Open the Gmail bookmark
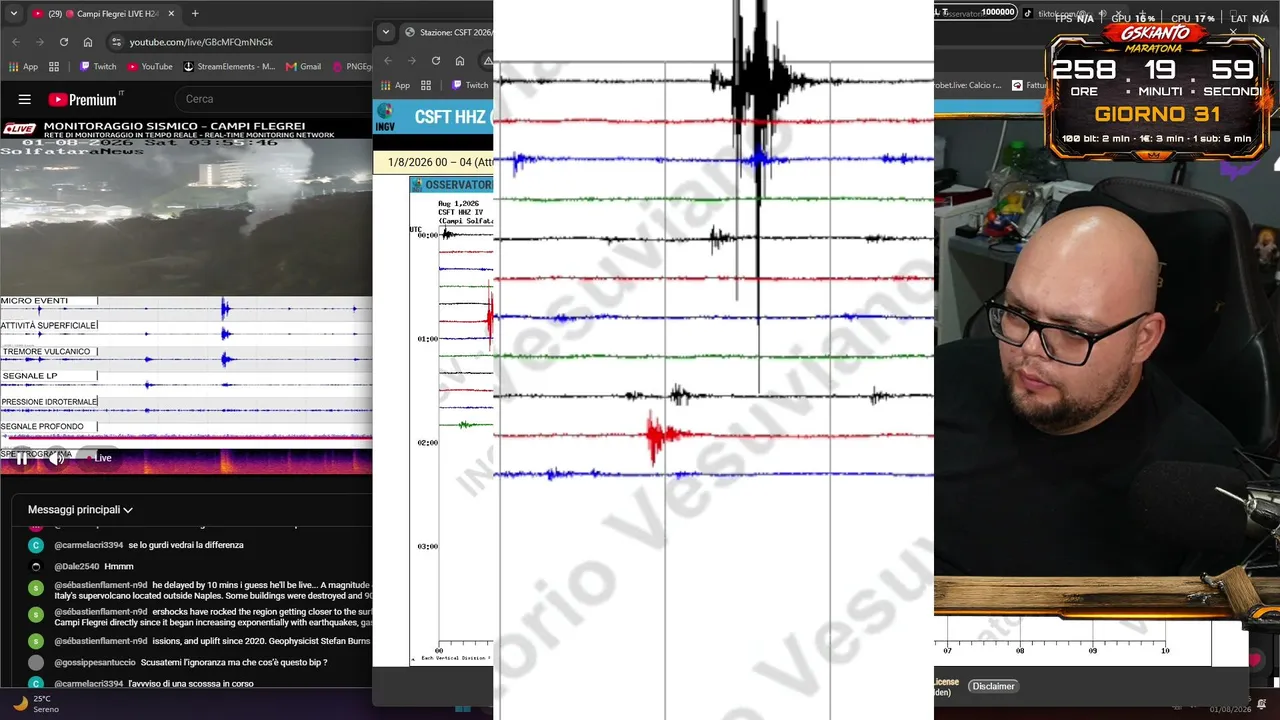1280x720 pixels. (x=303, y=67)
